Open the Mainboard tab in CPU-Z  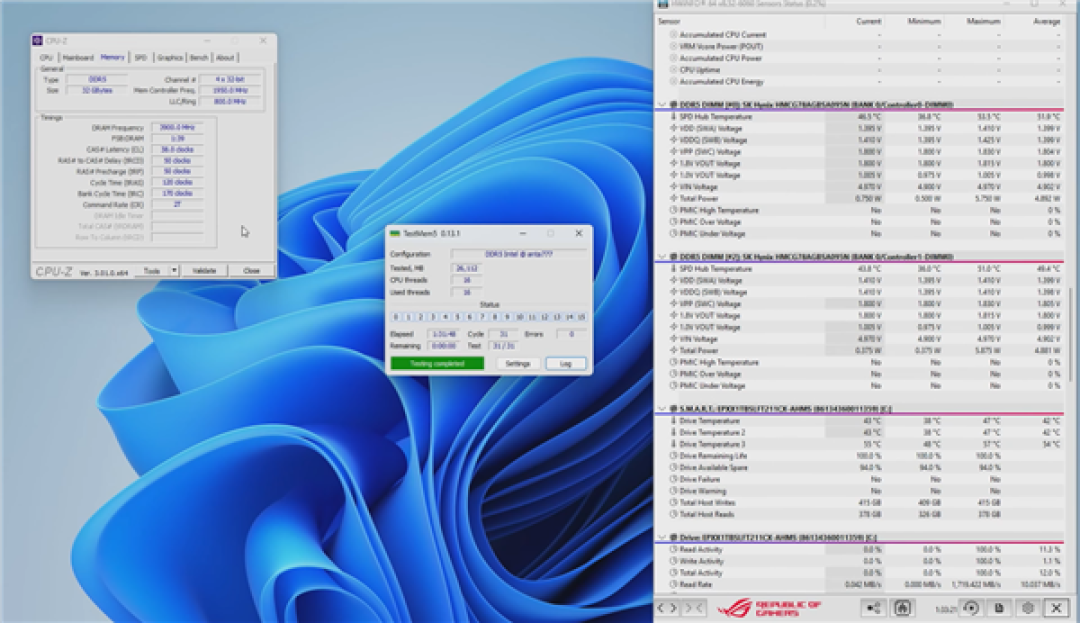[x=78, y=58]
